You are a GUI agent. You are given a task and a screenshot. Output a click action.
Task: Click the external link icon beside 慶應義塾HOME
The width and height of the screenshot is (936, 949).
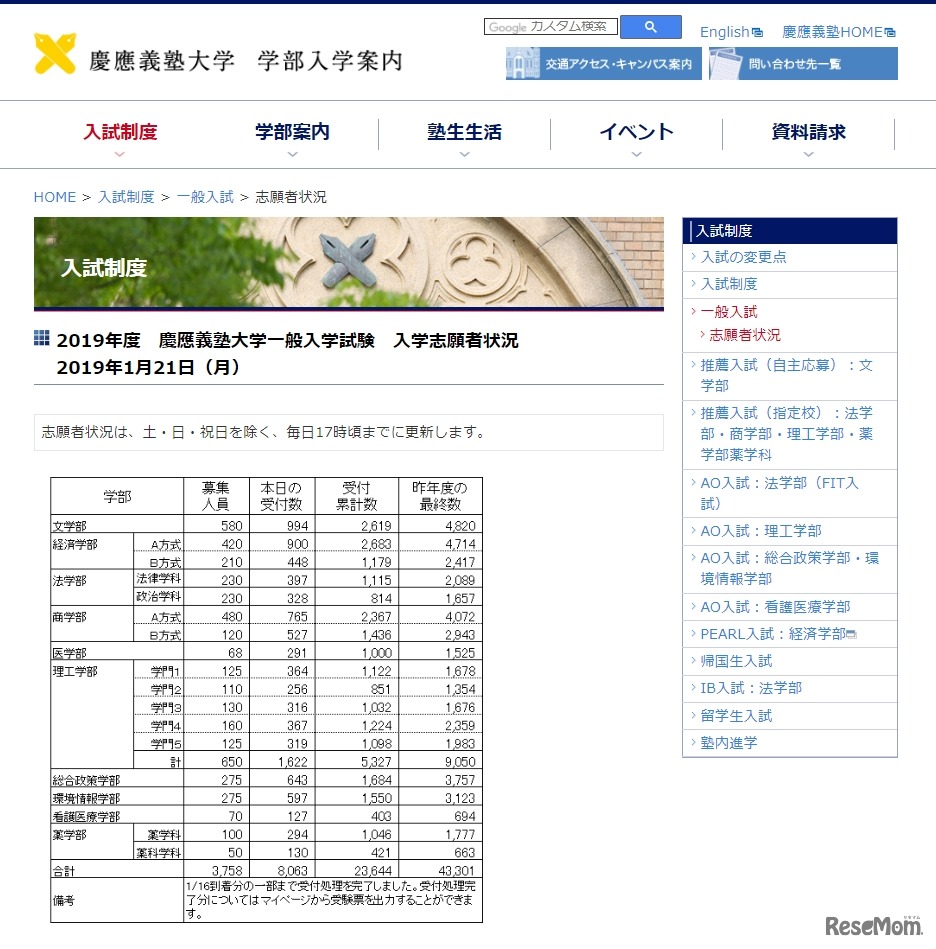[x=889, y=31]
